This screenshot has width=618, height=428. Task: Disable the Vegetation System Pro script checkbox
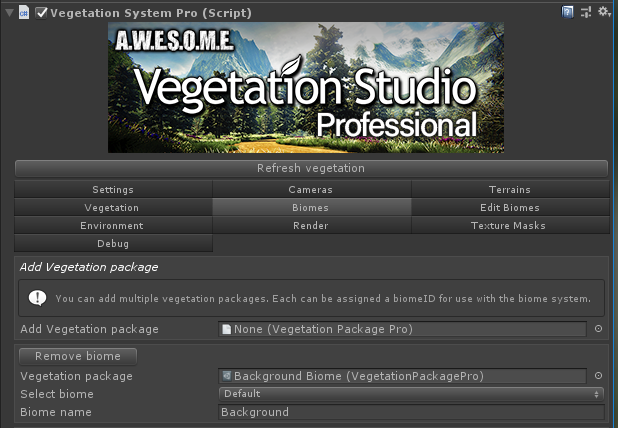coord(41,13)
